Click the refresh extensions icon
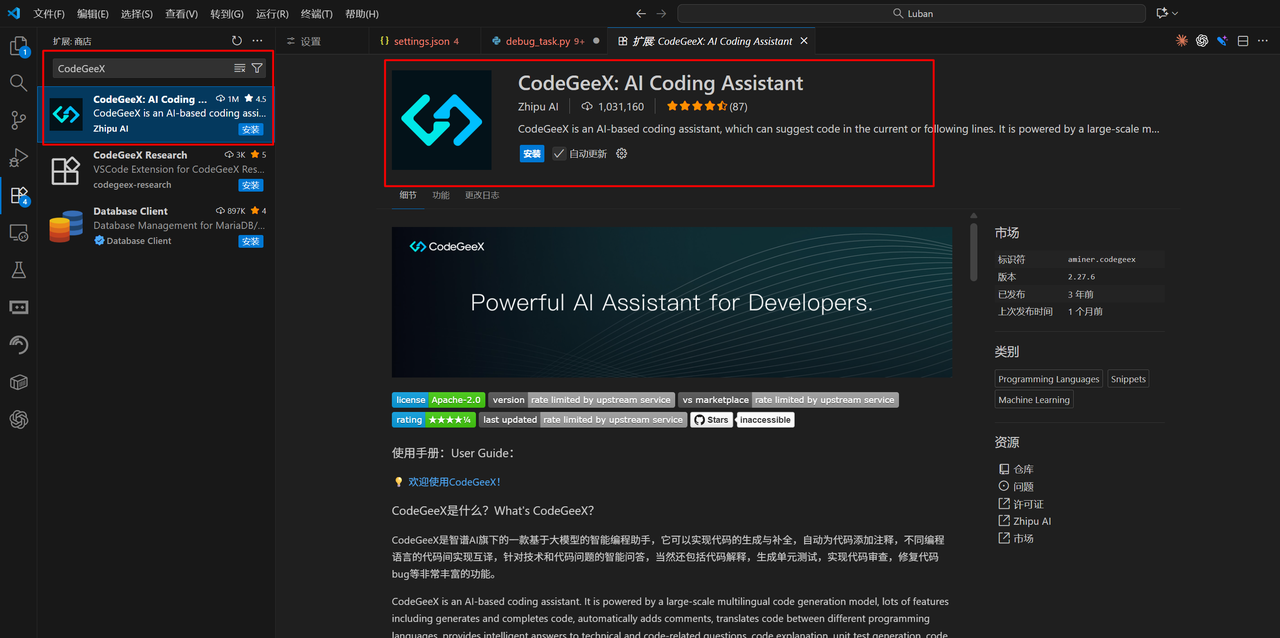Image resolution: width=1280 pixels, height=638 pixels. [236, 40]
